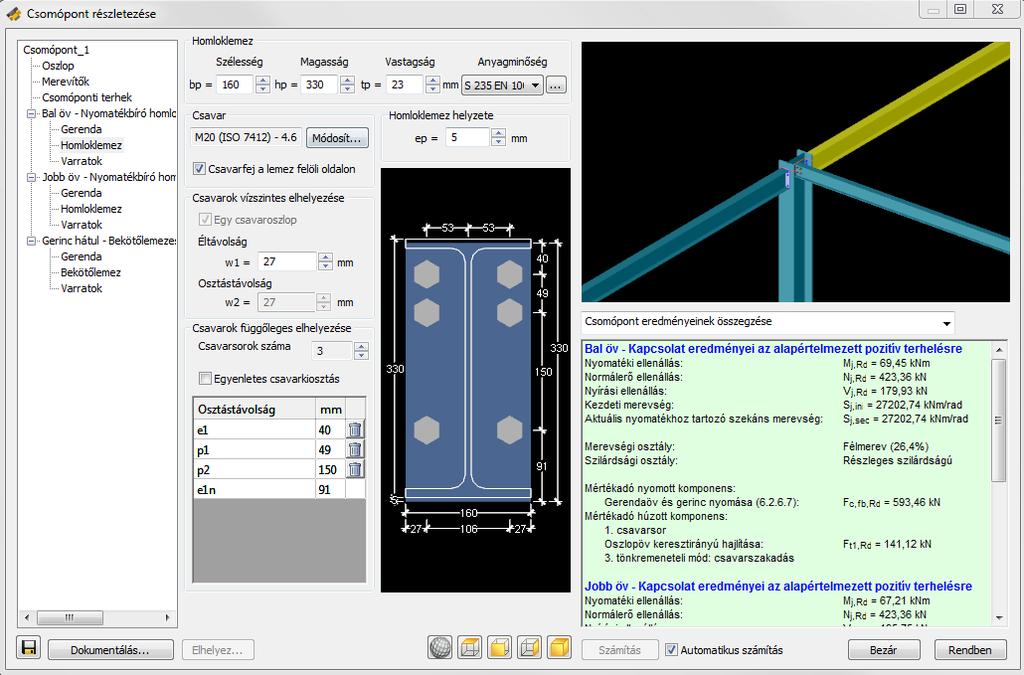Click the material browse ... button

coord(556,85)
